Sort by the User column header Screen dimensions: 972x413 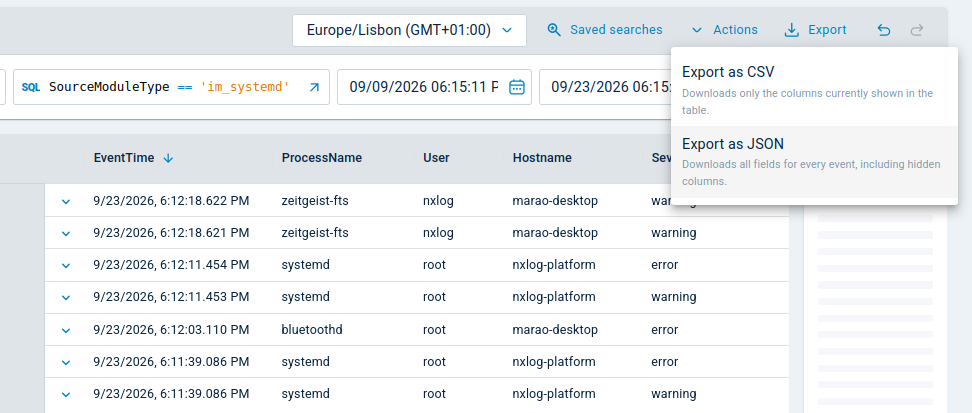(x=436, y=158)
